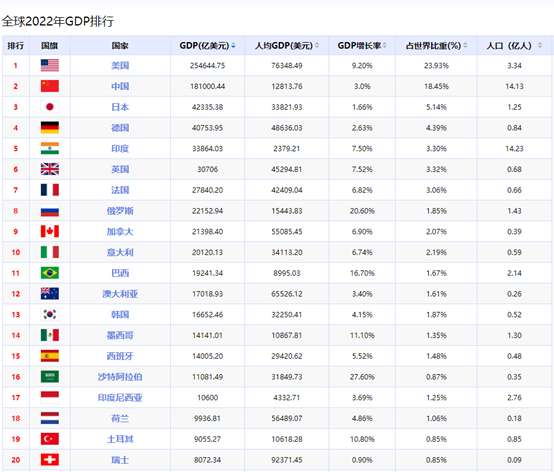The width and height of the screenshot is (554, 472).
Task: Click the Spain flag icon
Action: 50,356
